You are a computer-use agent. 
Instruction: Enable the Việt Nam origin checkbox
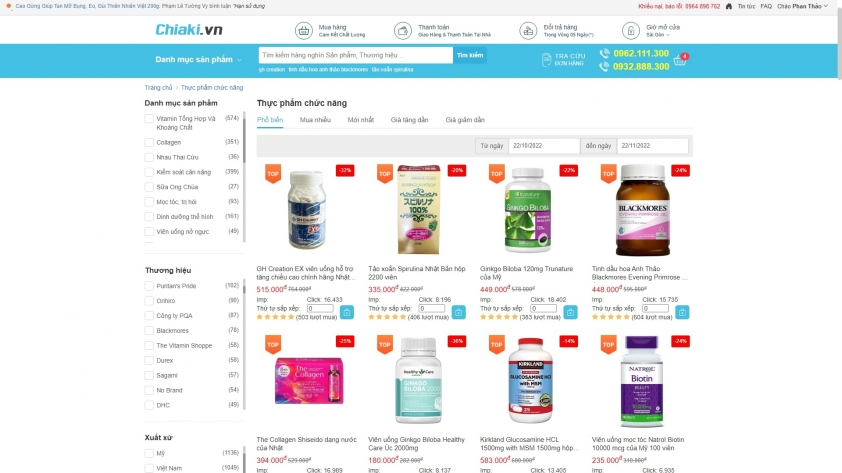(x=149, y=468)
